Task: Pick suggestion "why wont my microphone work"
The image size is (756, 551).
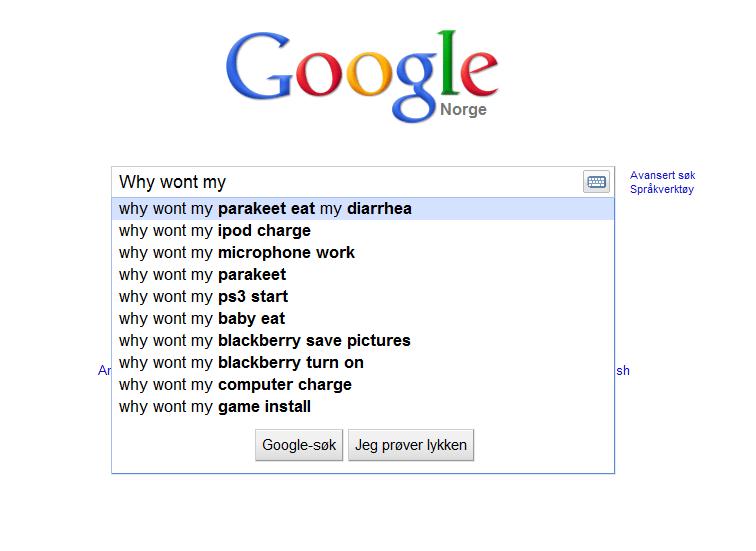Action: coord(363,253)
